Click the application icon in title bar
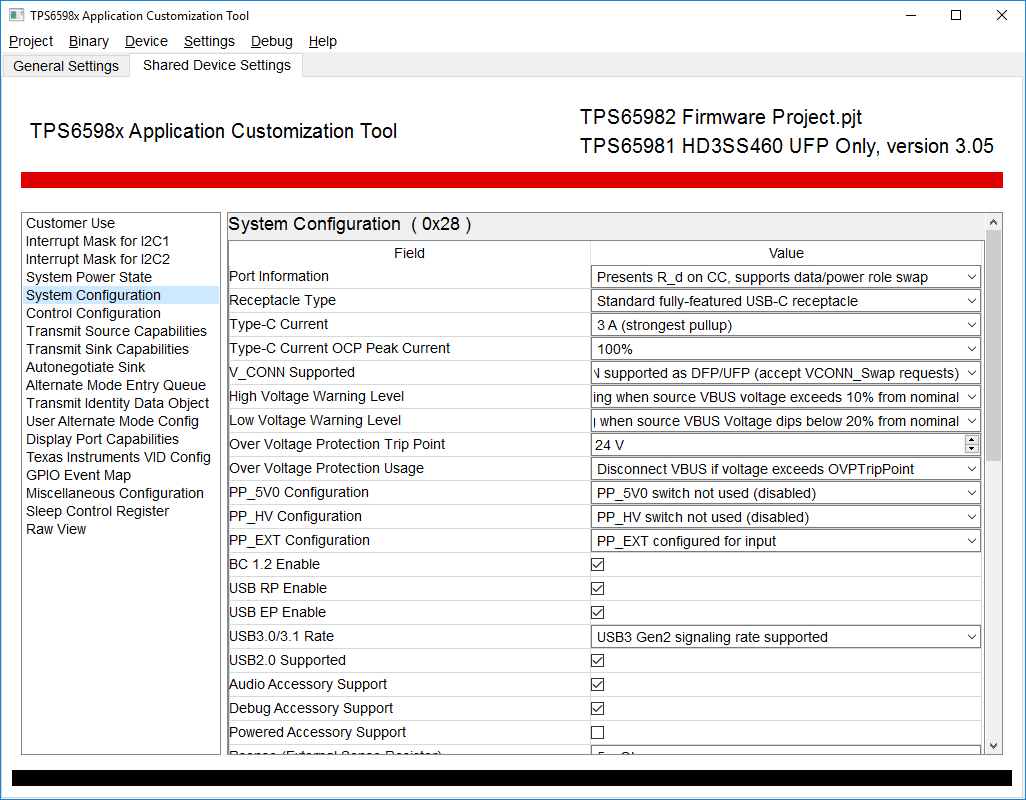The height and width of the screenshot is (800, 1026). pos(16,15)
